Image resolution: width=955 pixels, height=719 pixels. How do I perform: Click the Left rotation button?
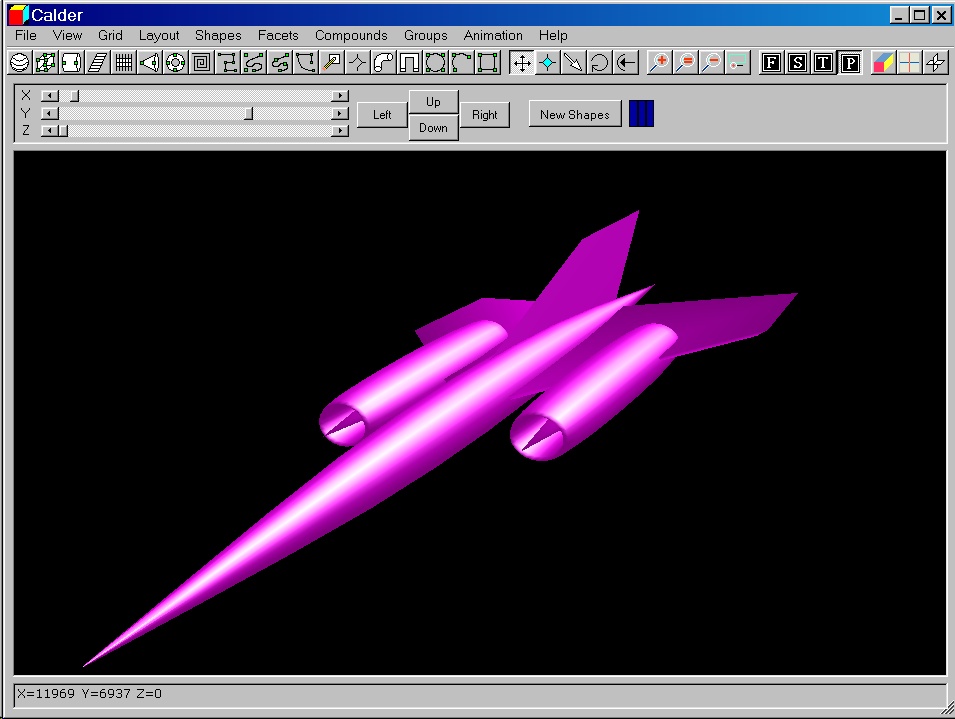(382, 115)
